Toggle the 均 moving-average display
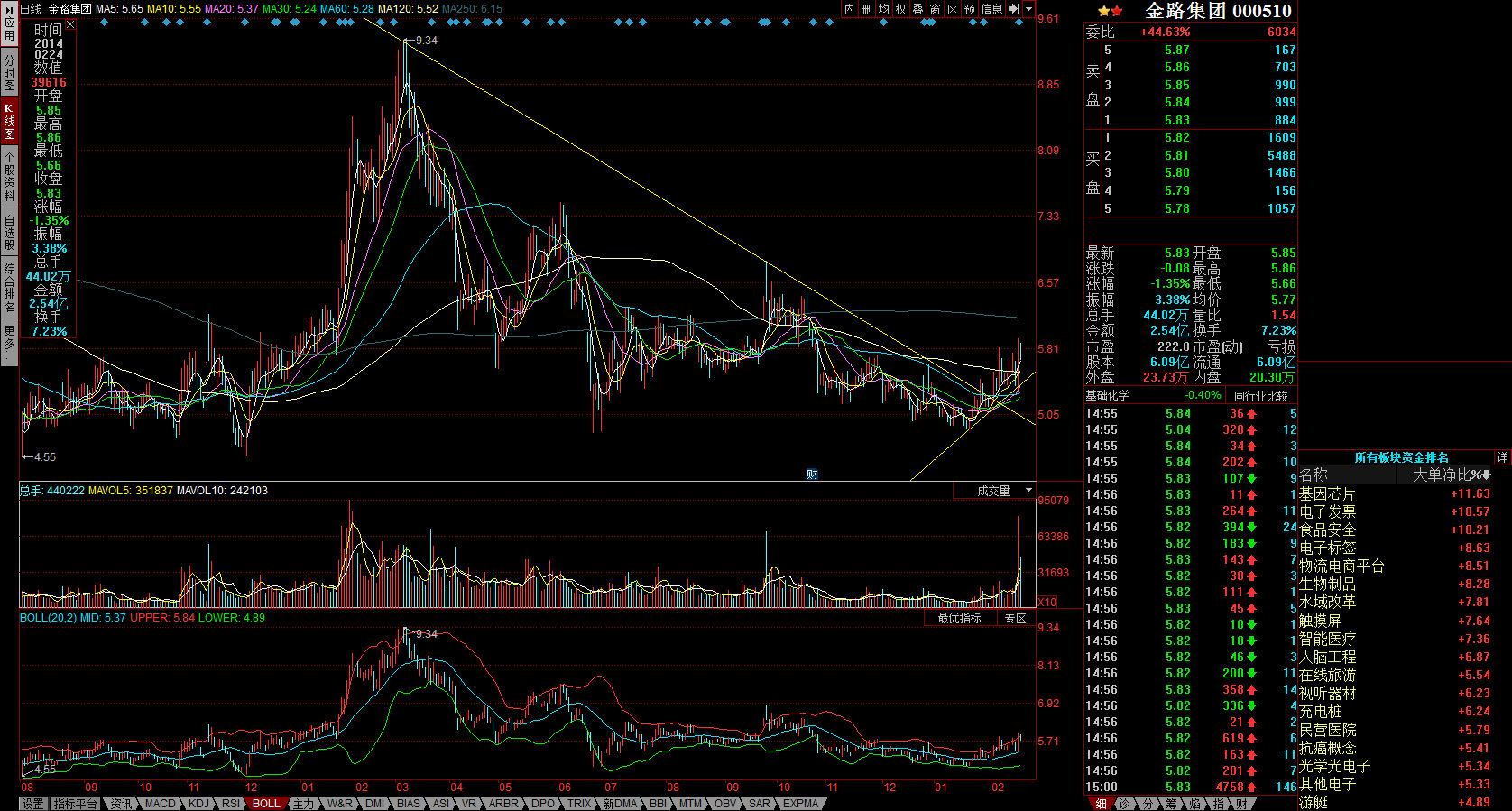 [x=883, y=9]
